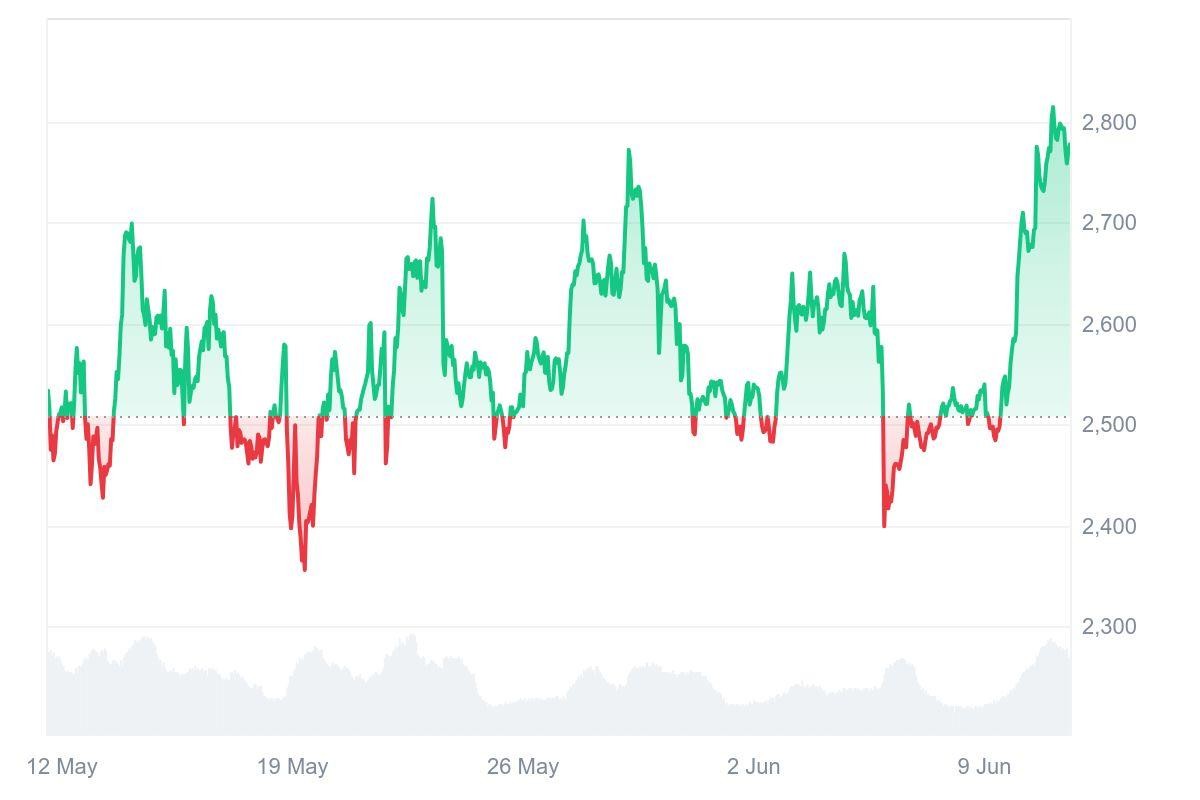1200x800 pixels.
Task: Click the 19 May date label
Action: 292,767
